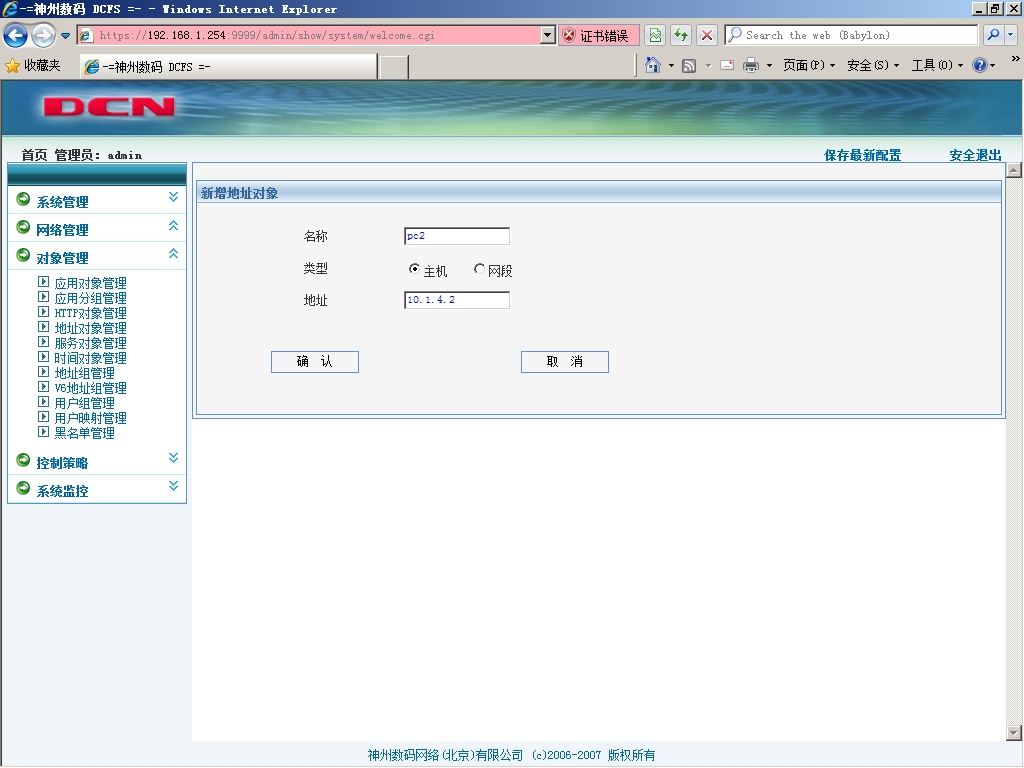
Task: Open 地址对象管理 in sidebar
Action: pyautogui.click(x=91, y=328)
